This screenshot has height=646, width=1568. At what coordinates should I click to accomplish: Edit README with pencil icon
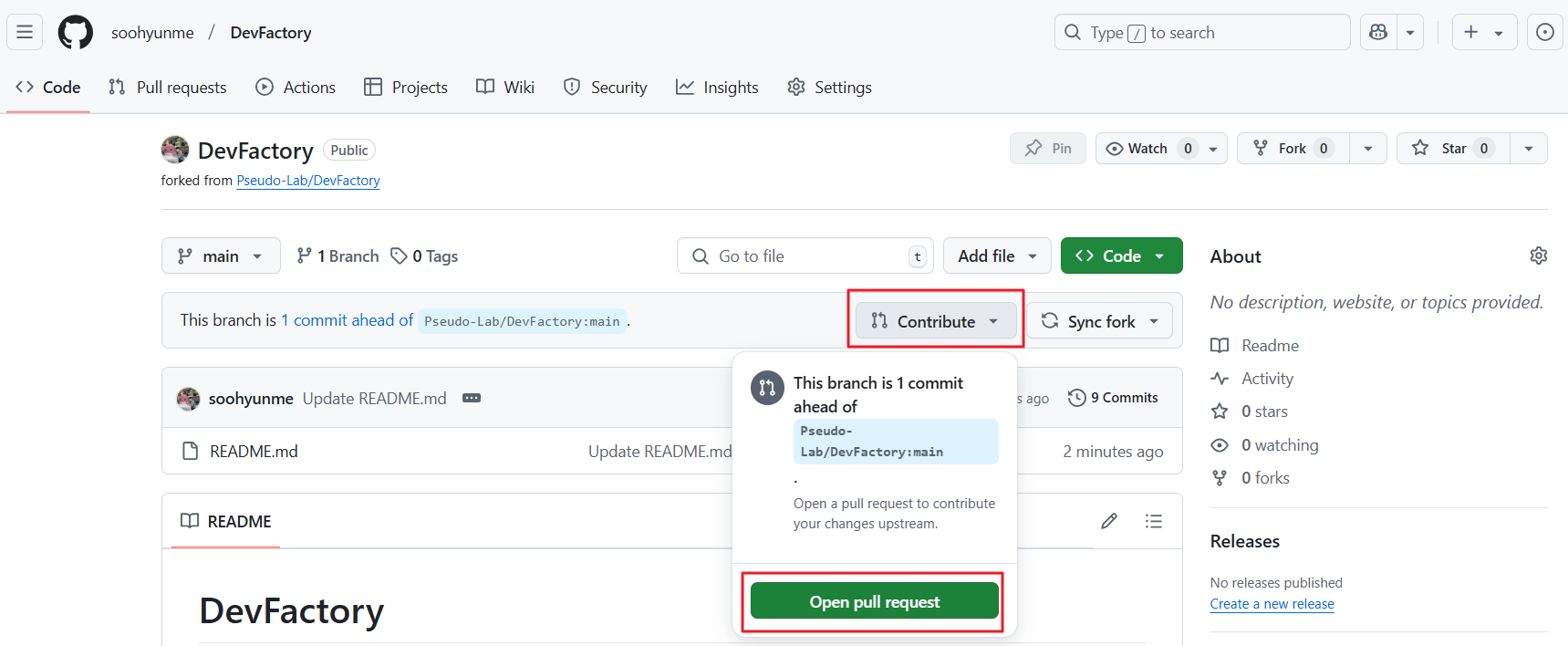[1109, 521]
